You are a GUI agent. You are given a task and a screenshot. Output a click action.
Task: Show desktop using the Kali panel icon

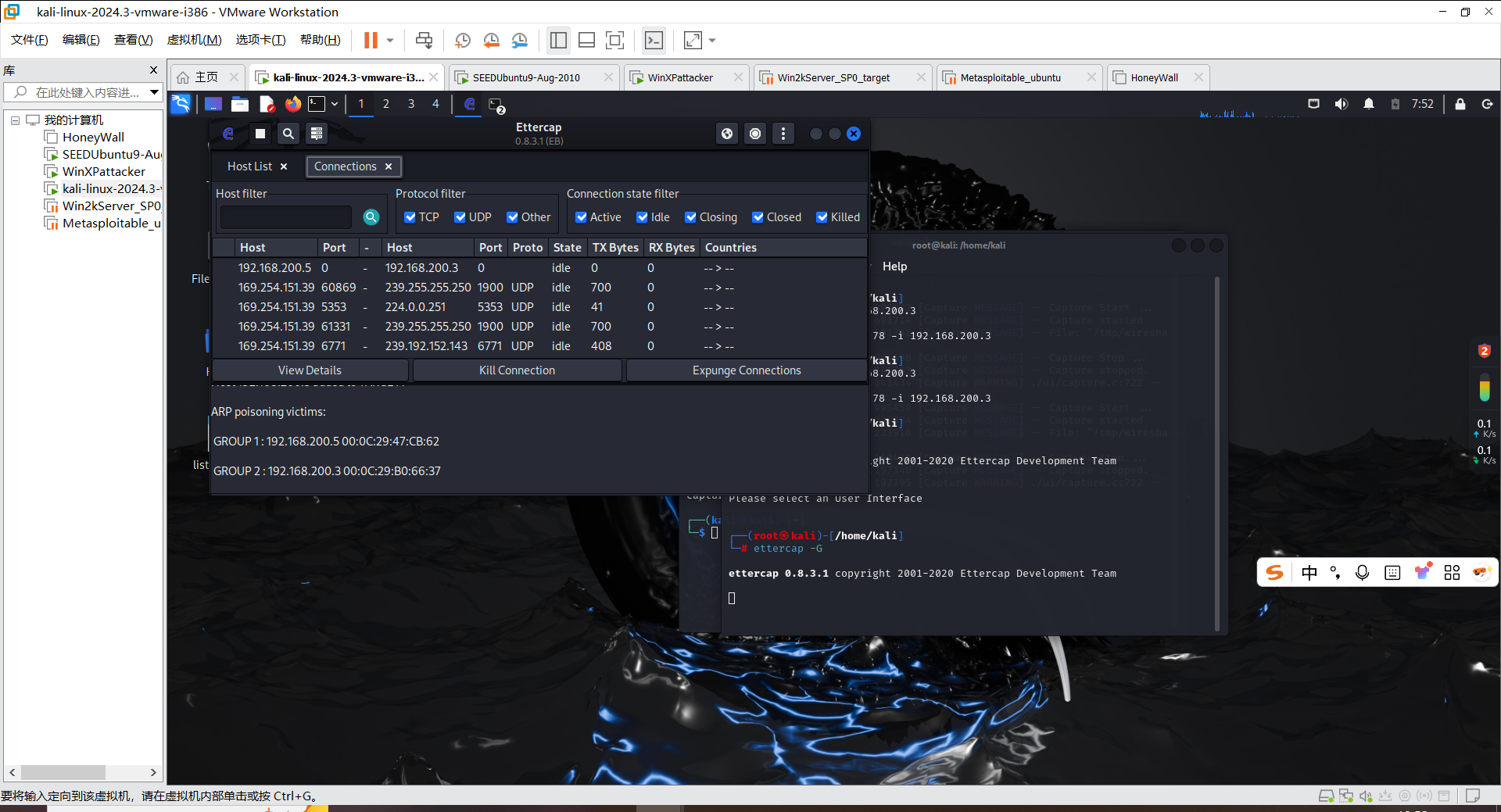click(213, 104)
